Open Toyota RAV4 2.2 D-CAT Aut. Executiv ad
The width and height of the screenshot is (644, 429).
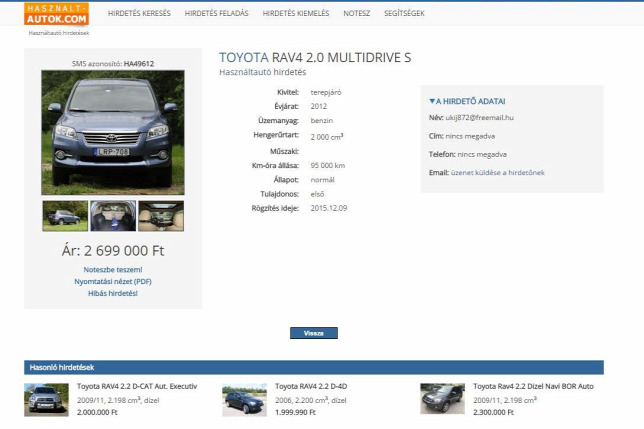click(x=137, y=386)
